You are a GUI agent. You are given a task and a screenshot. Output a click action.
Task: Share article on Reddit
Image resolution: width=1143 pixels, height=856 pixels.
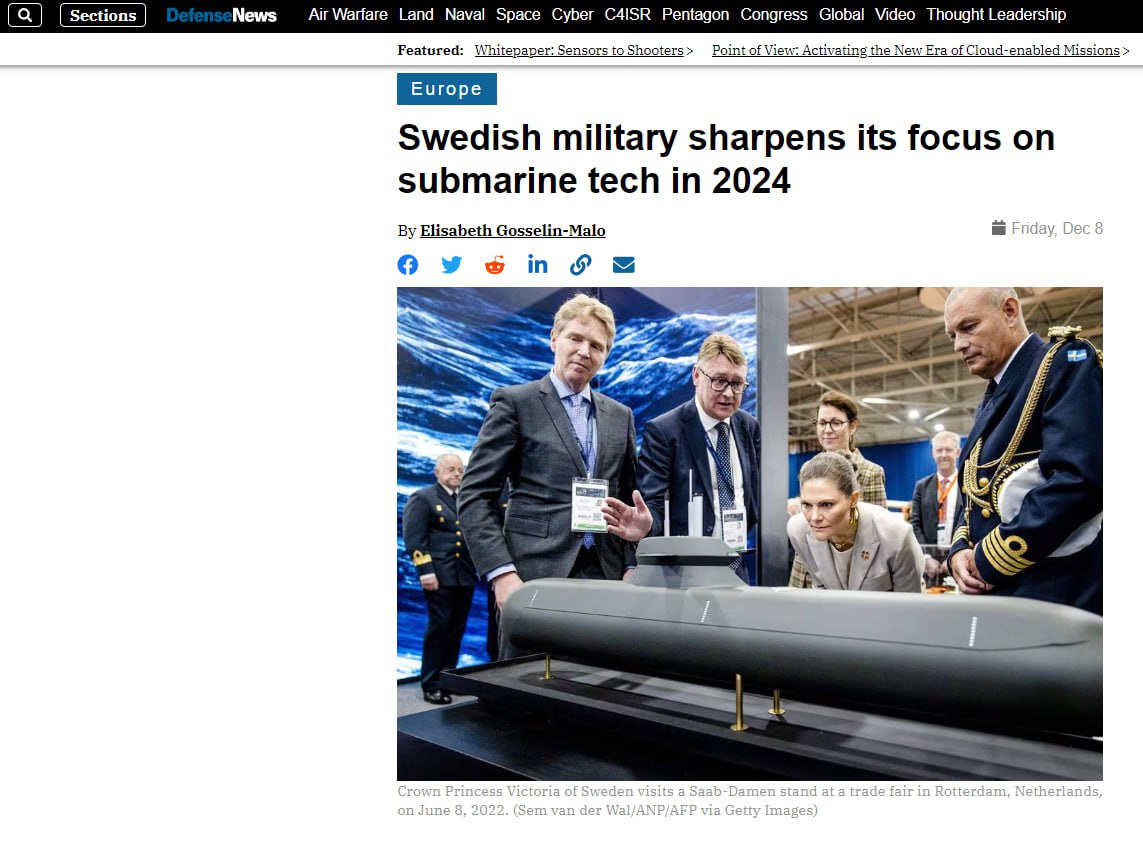495,265
